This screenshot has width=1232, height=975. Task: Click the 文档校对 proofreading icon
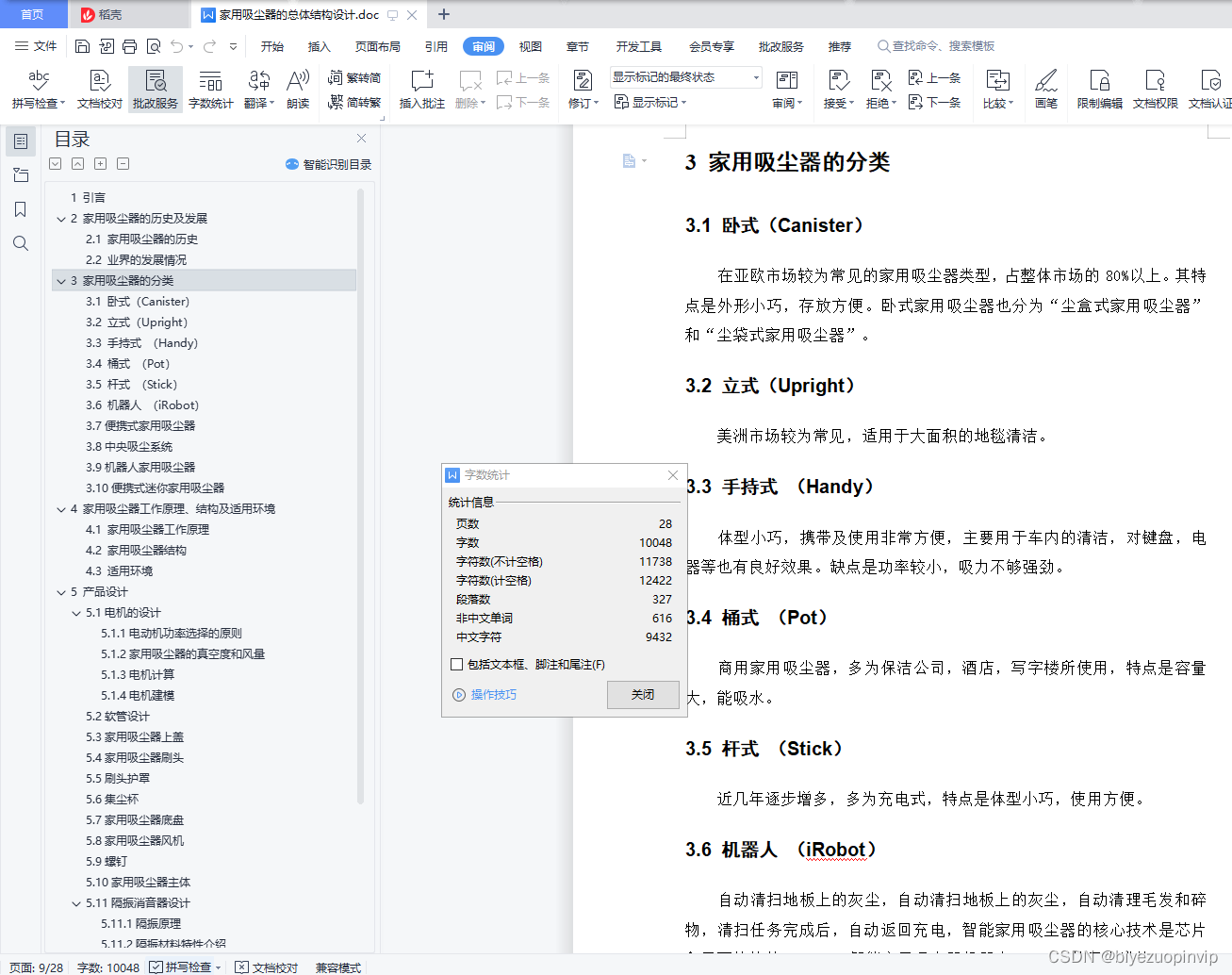tap(100, 90)
